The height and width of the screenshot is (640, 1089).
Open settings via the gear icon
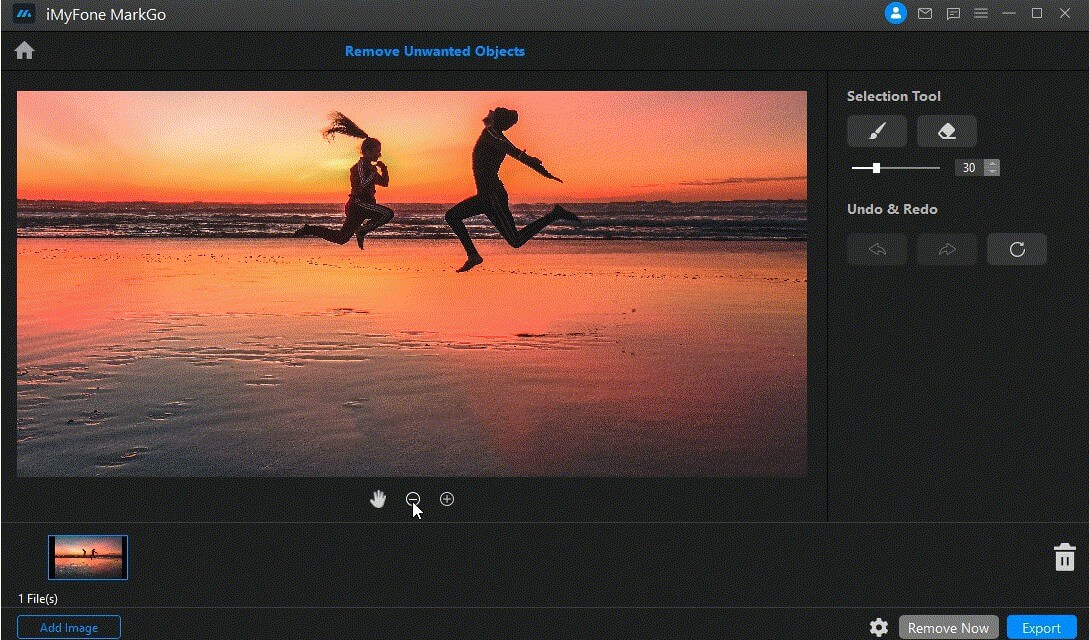point(879,628)
